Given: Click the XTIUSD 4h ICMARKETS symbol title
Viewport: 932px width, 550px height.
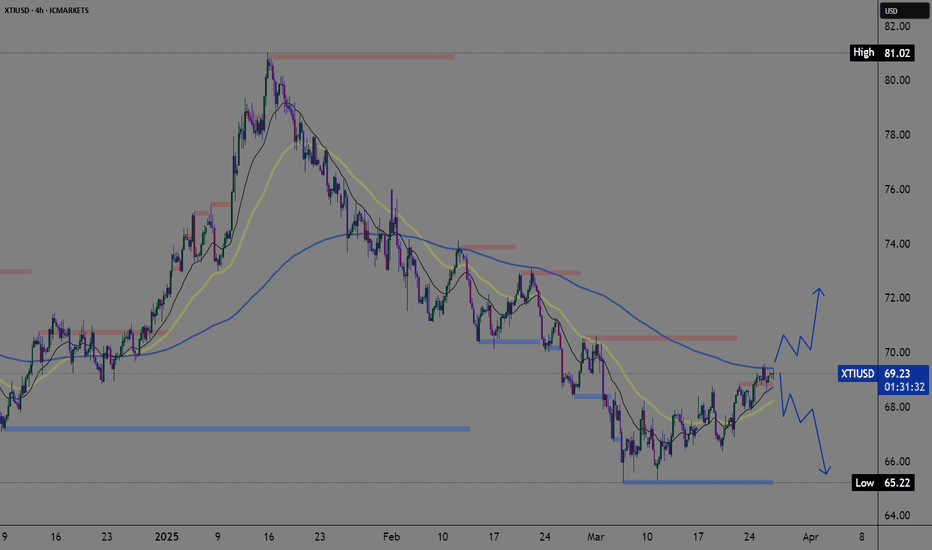Looking at the screenshot, I should [x=46, y=10].
